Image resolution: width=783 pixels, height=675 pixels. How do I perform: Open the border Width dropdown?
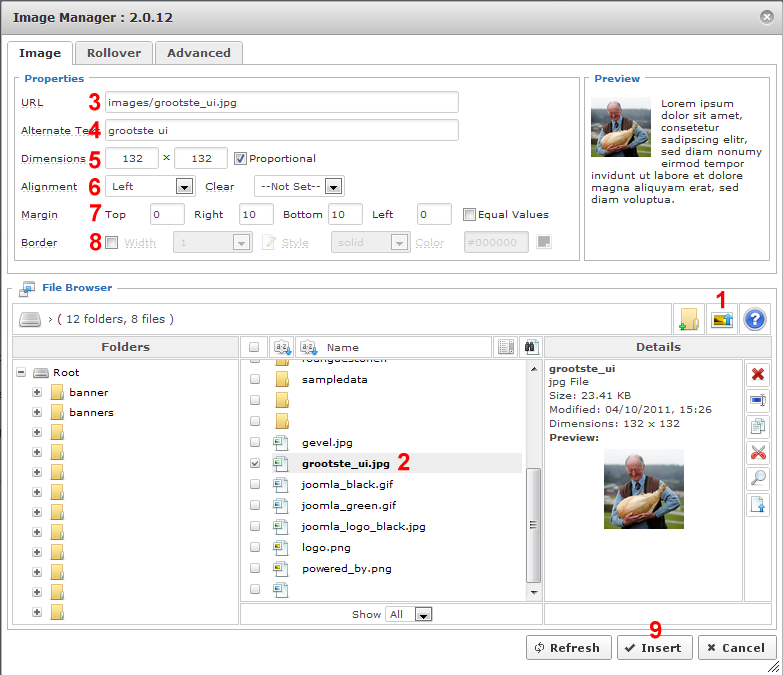[212, 242]
